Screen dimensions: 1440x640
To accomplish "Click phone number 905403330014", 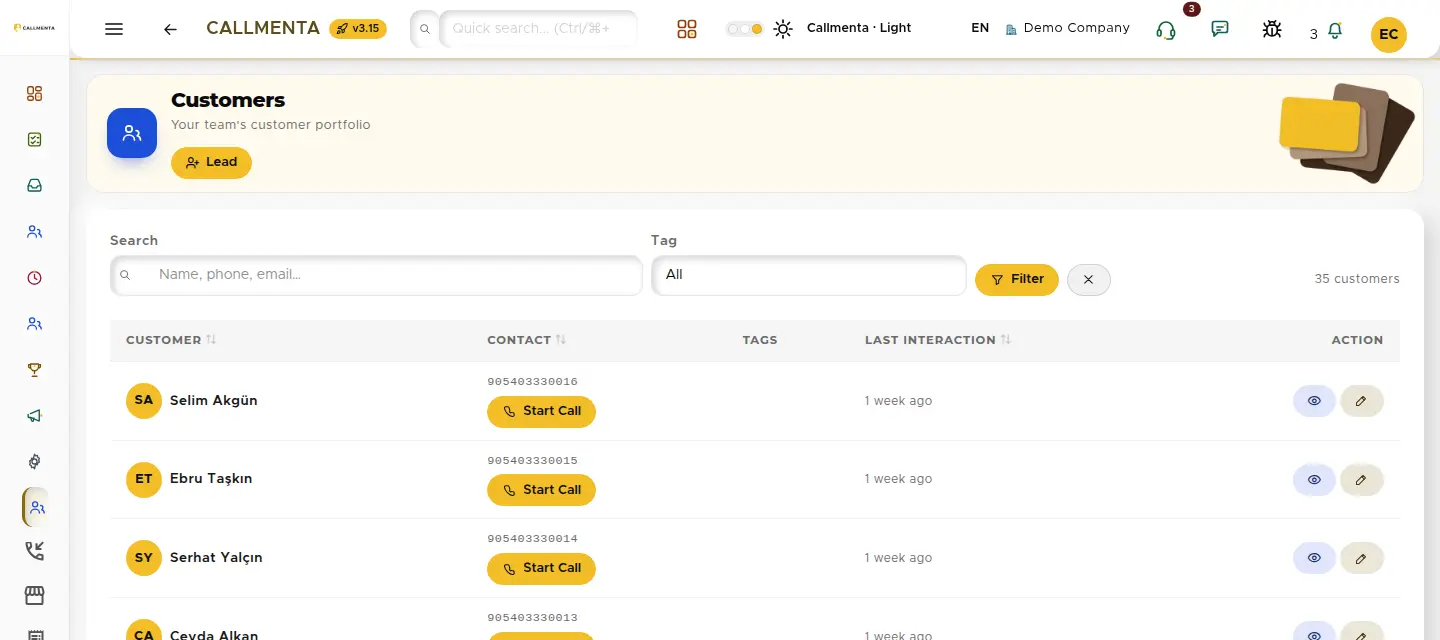I will click(x=532, y=539).
